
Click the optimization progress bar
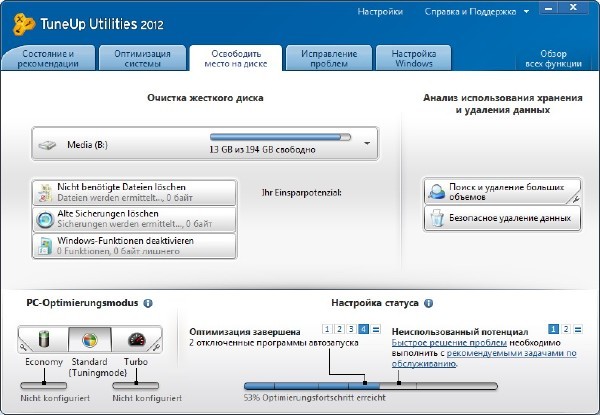(x=370, y=386)
